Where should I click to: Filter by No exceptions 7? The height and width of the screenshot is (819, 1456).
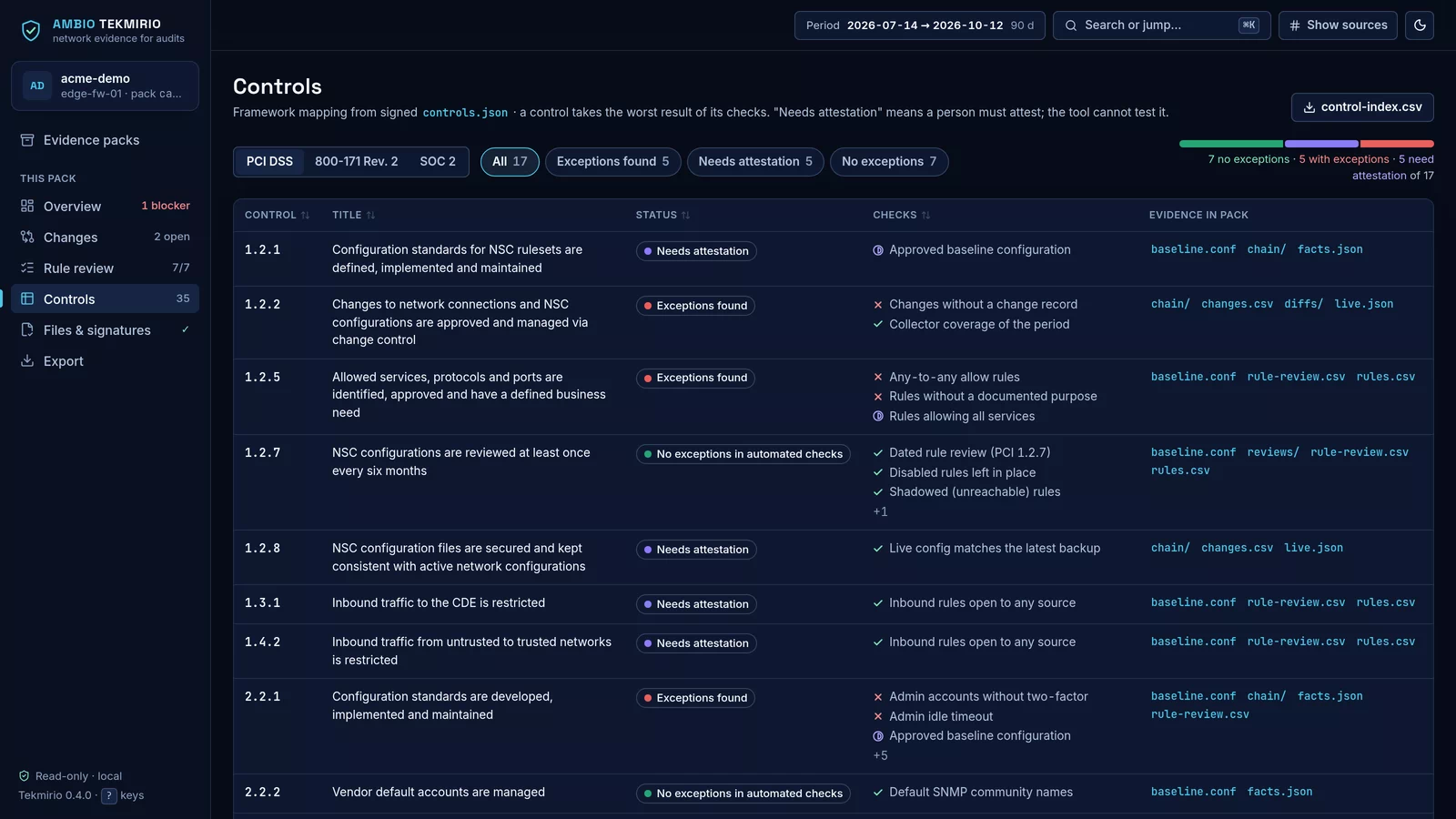(x=889, y=162)
